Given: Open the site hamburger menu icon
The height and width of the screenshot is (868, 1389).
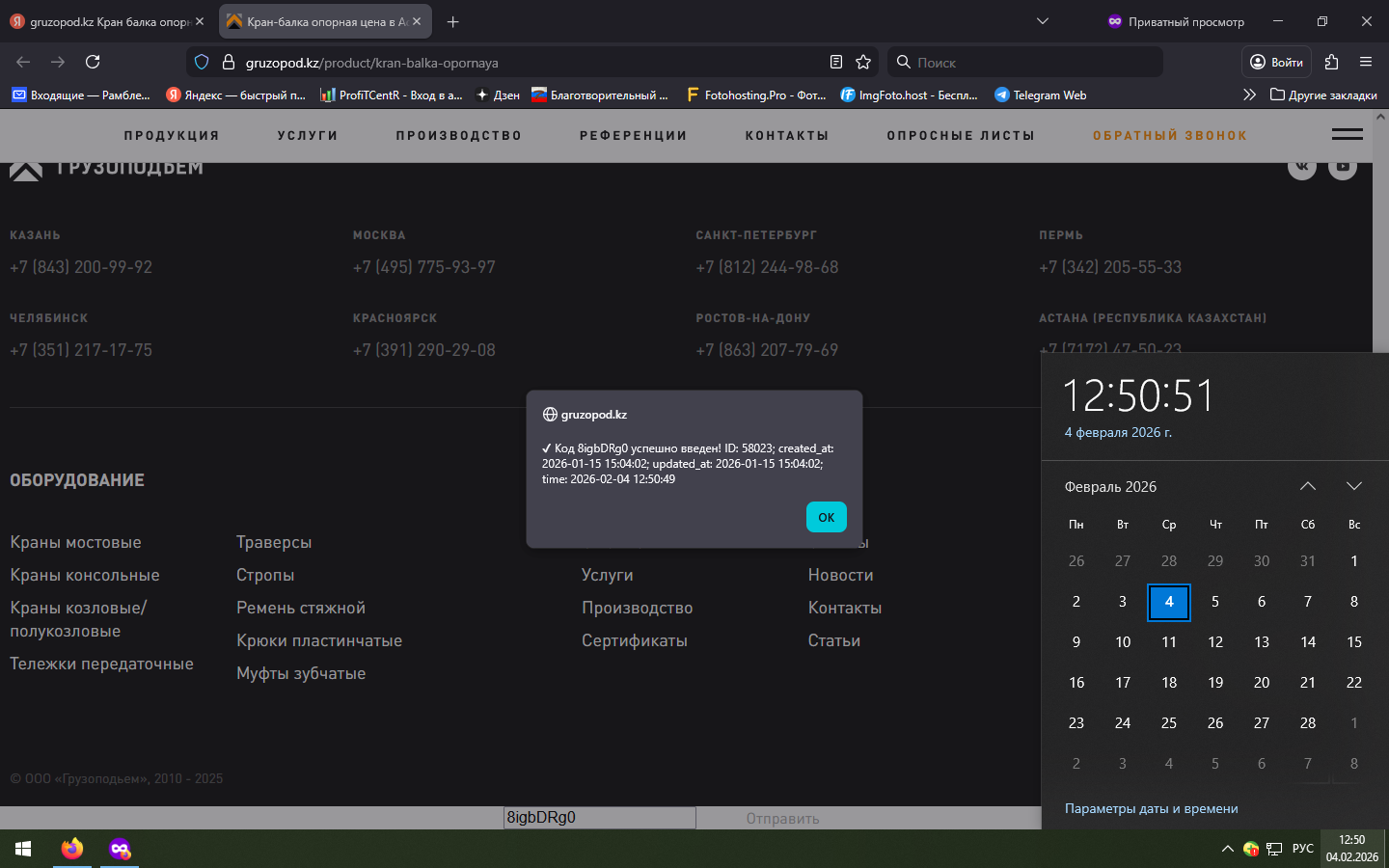Looking at the screenshot, I should [x=1347, y=134].
